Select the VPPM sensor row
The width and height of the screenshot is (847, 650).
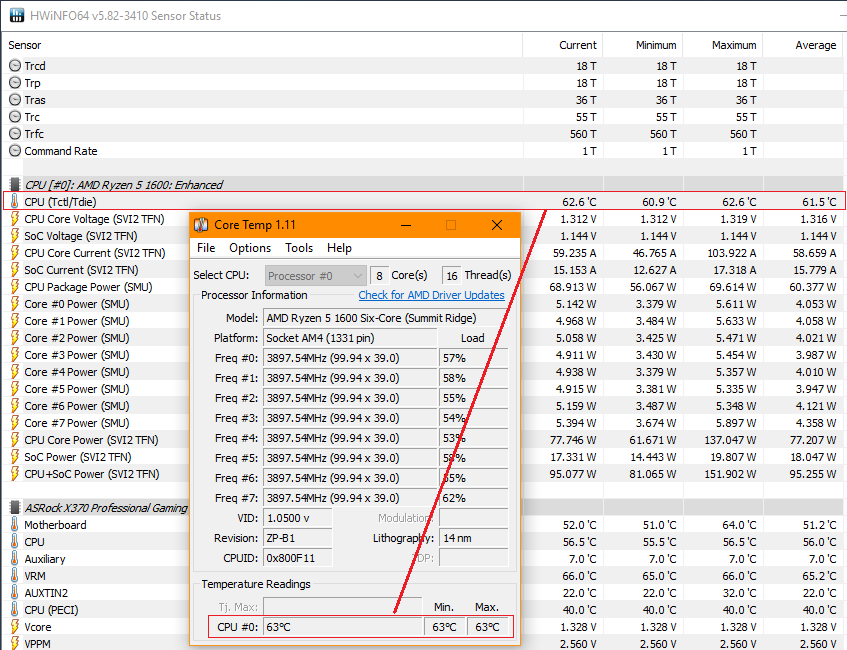coord(424,644)
